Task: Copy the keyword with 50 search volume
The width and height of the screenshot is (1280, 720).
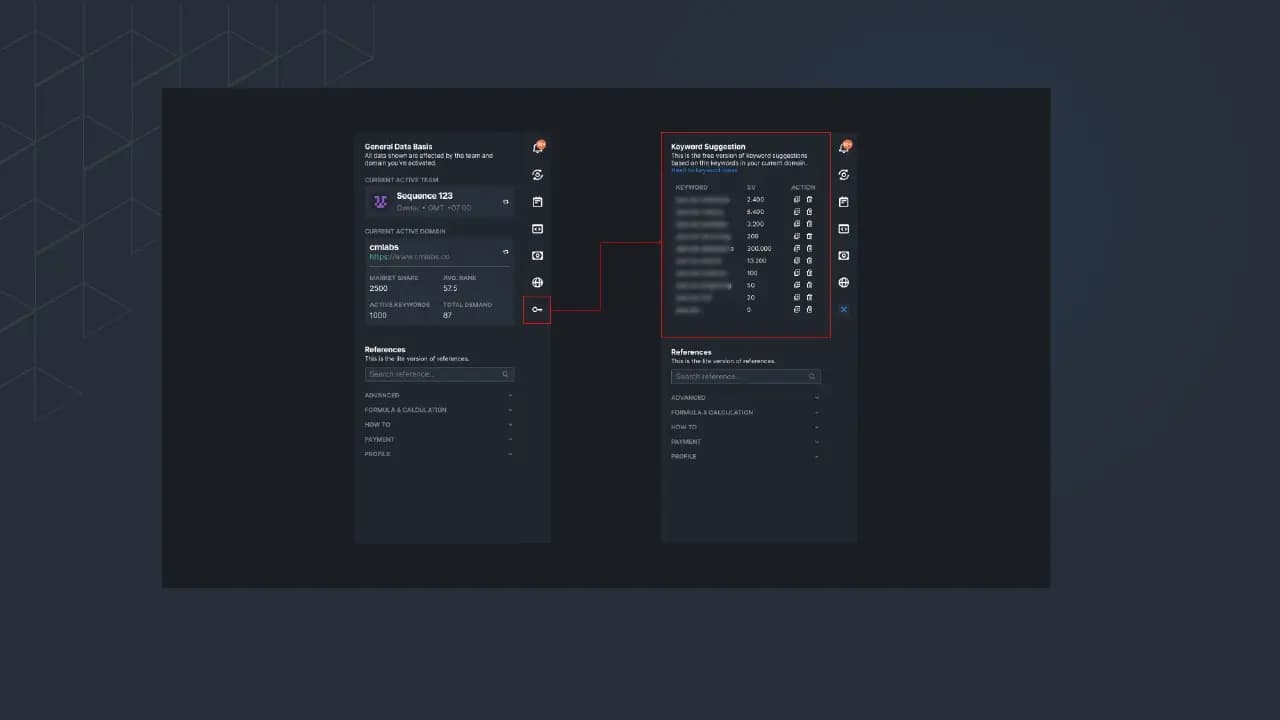Action: click(797, 285)
